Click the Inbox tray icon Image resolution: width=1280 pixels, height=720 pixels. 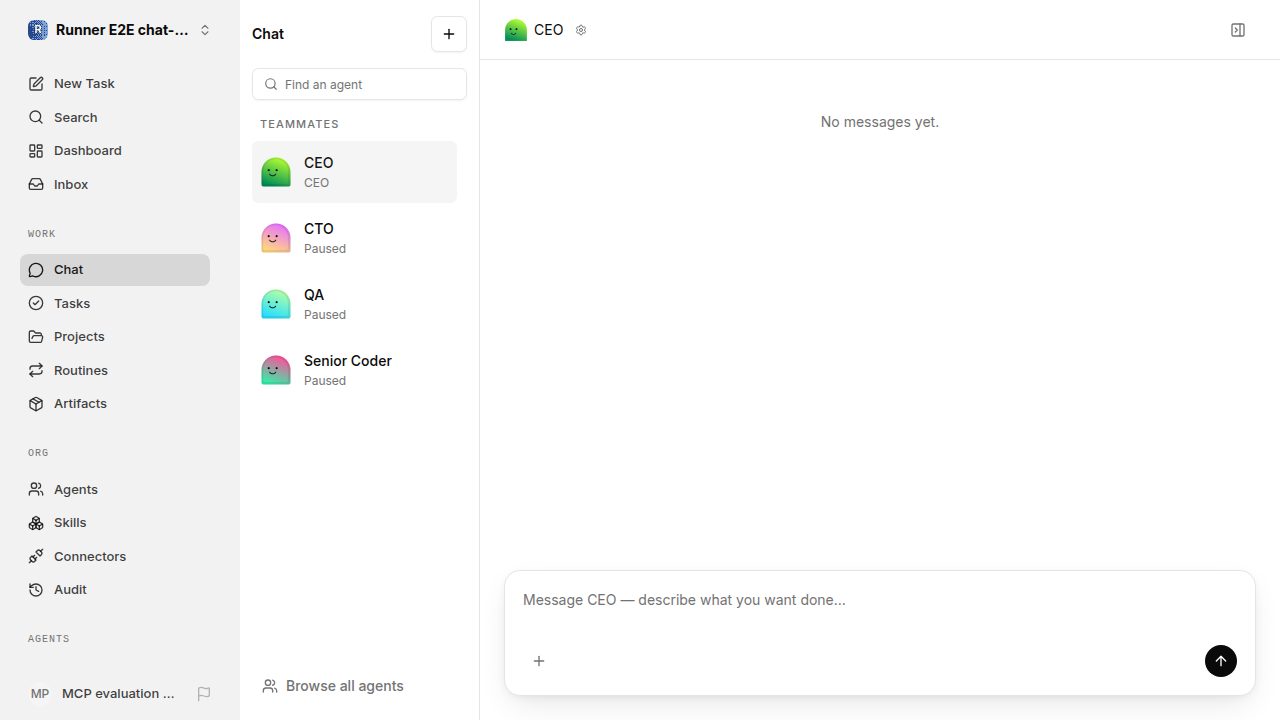click(x=36, y=185)
